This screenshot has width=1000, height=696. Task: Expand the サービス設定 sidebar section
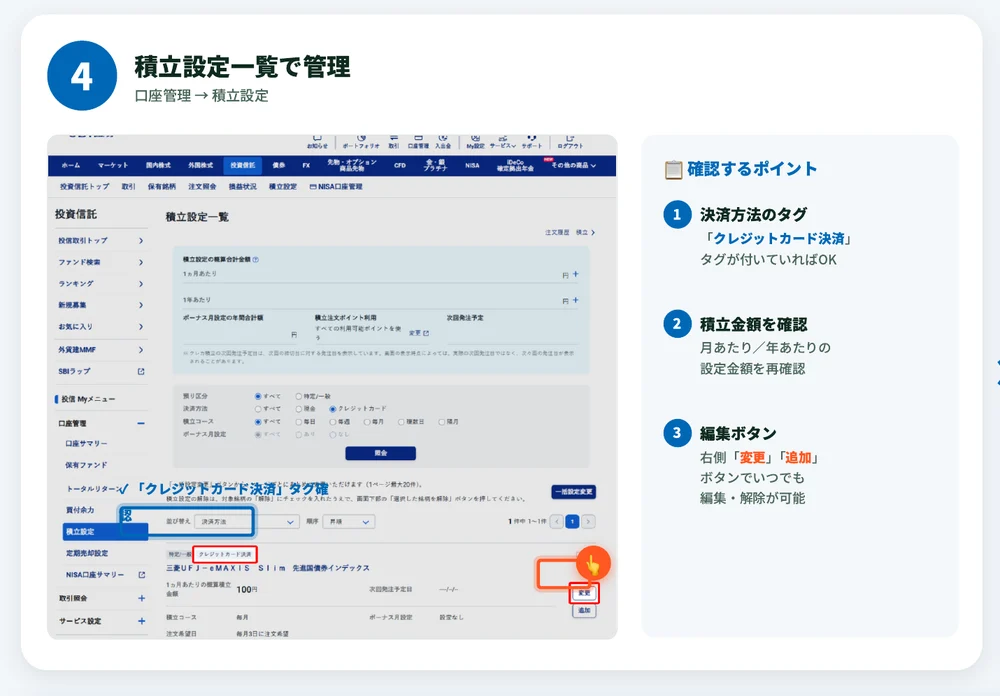point(142,621)
